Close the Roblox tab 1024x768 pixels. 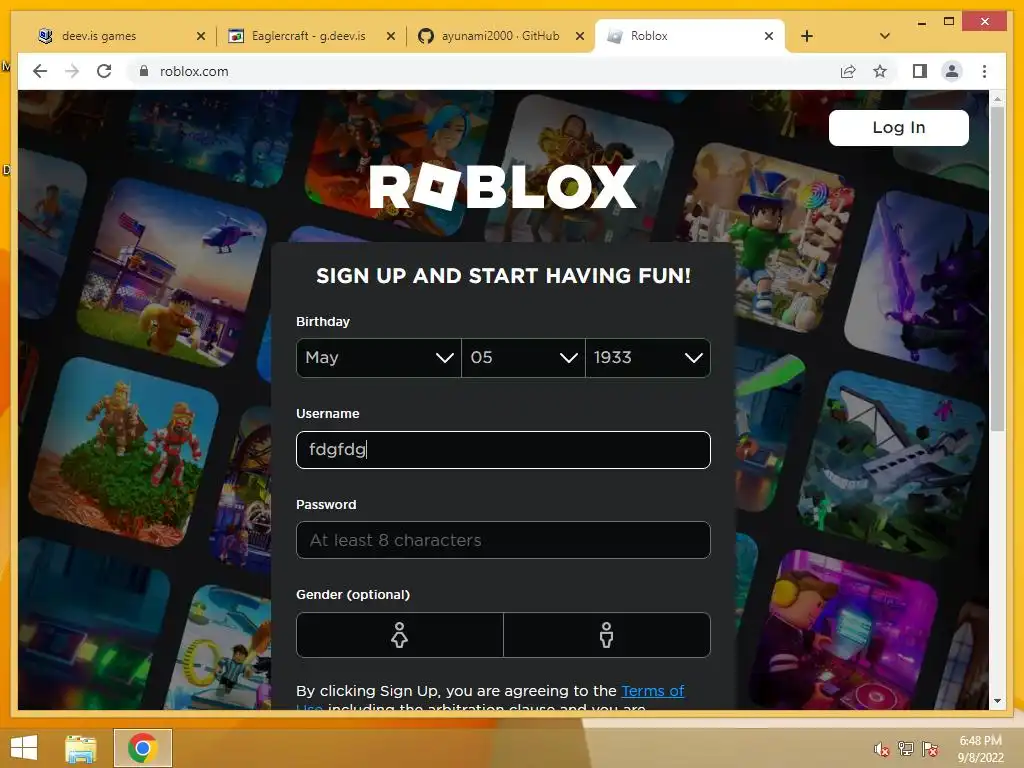769,36
